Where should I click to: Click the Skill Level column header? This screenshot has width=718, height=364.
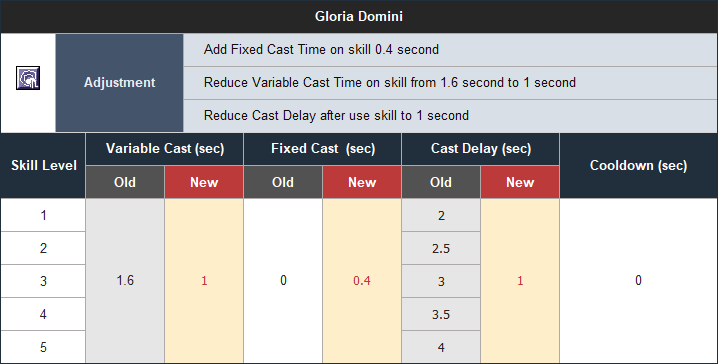click(43, 166)
